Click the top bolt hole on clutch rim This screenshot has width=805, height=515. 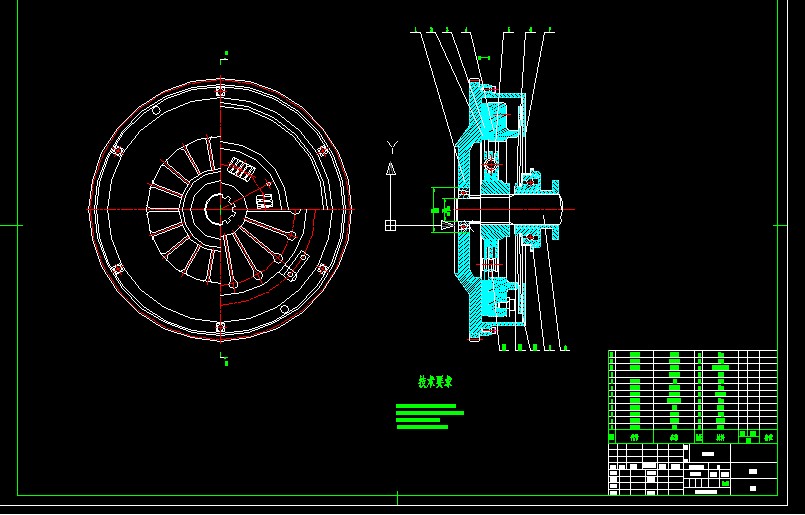point(220,92)
